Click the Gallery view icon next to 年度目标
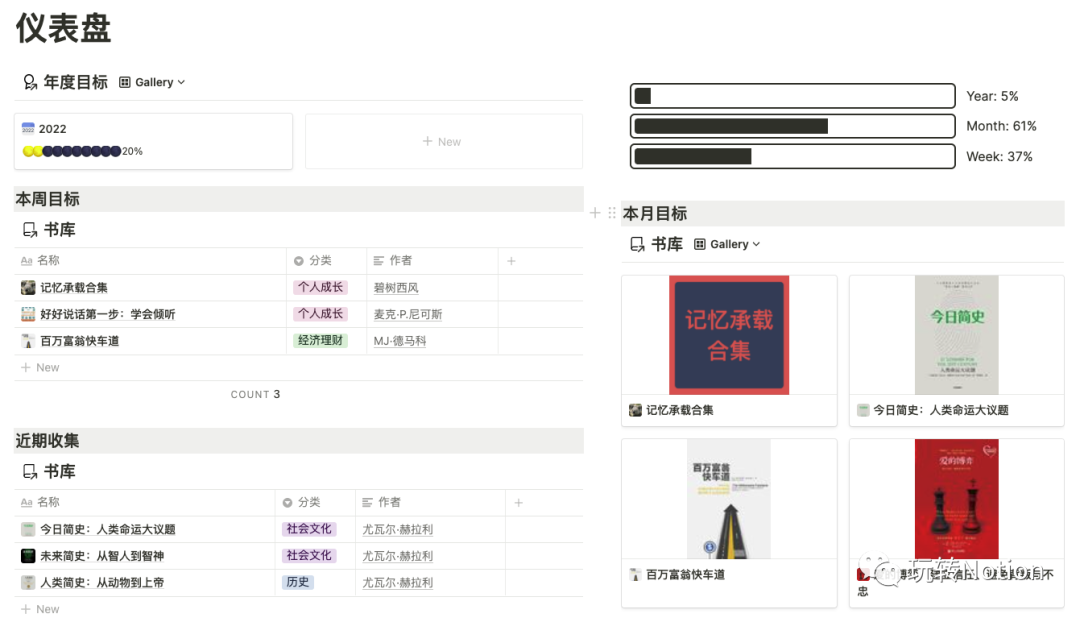The width and height of the screenshot is (1080, 618). pyautogui.click(x=124, y=82)
